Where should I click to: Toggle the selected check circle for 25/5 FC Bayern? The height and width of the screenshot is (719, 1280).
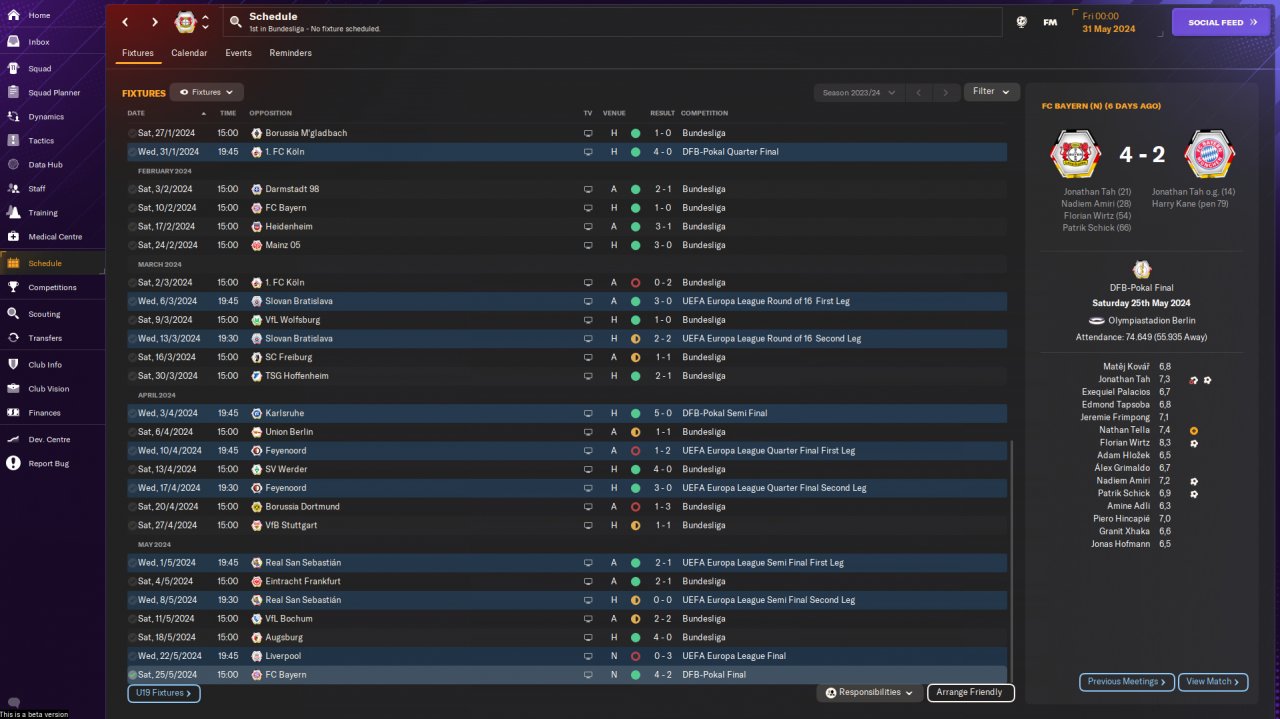tap(132, 675)
